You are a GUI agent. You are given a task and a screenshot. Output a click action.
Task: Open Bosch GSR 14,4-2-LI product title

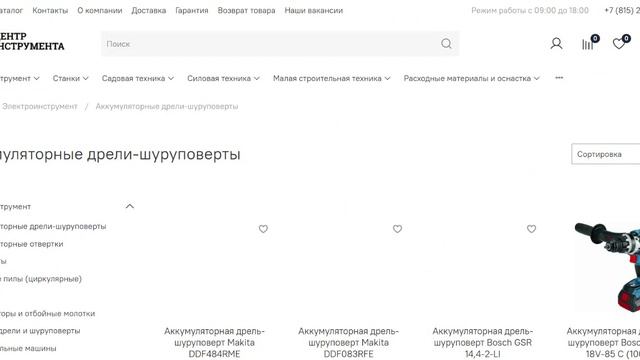pos(482,342)
